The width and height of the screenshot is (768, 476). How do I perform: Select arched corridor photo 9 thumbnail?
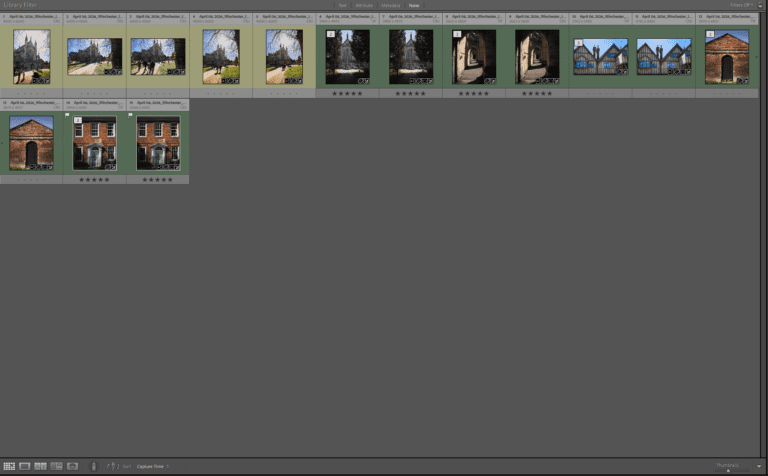pyautogui.click(x=537, y=57)
